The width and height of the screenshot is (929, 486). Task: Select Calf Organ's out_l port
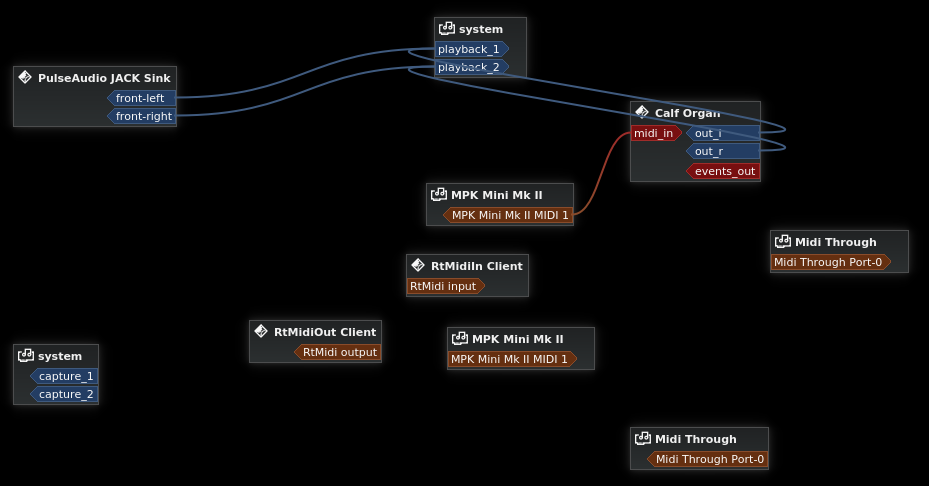coord(723,133)
